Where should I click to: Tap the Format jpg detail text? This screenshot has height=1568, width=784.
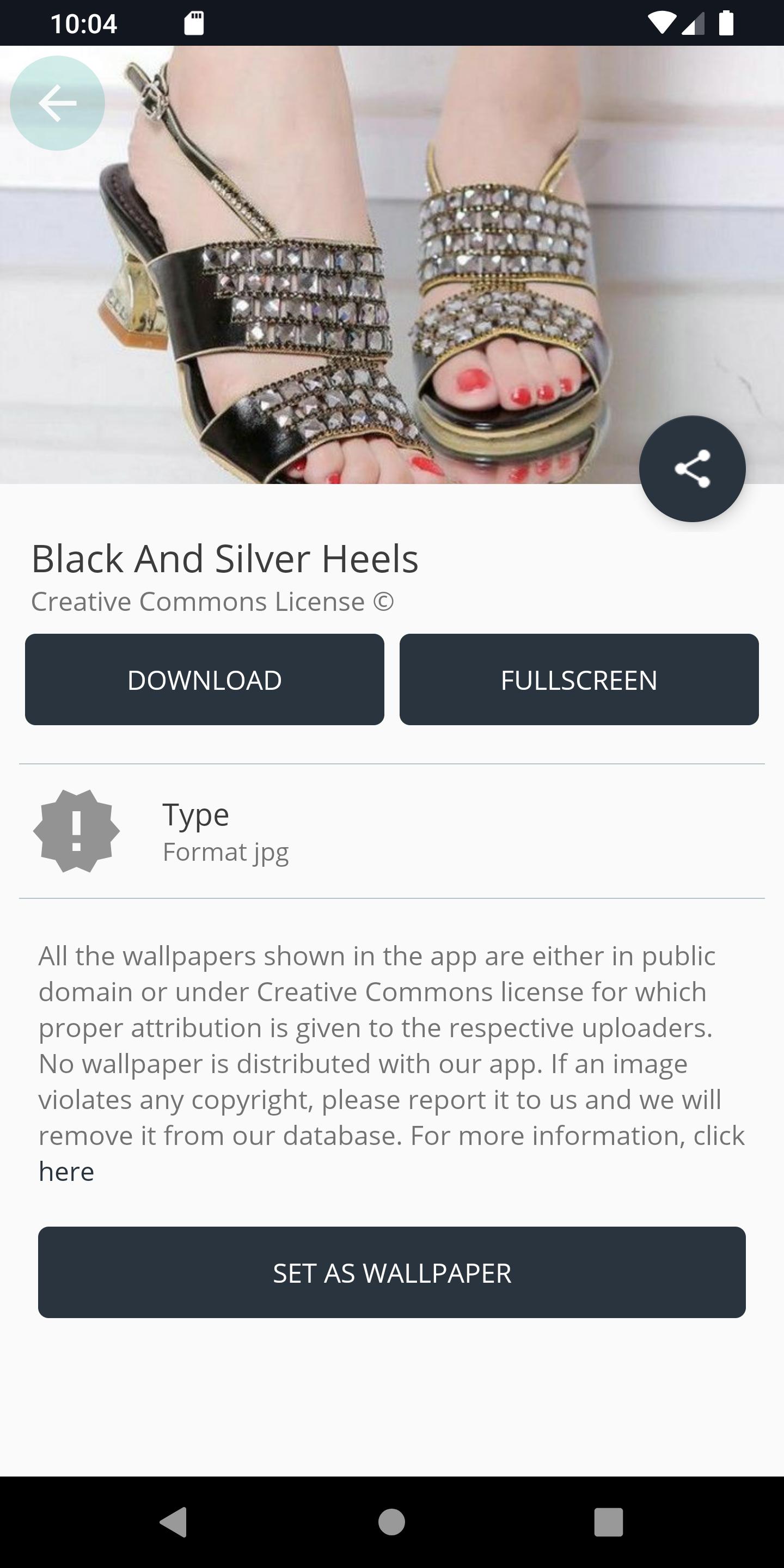pos(225,852)
